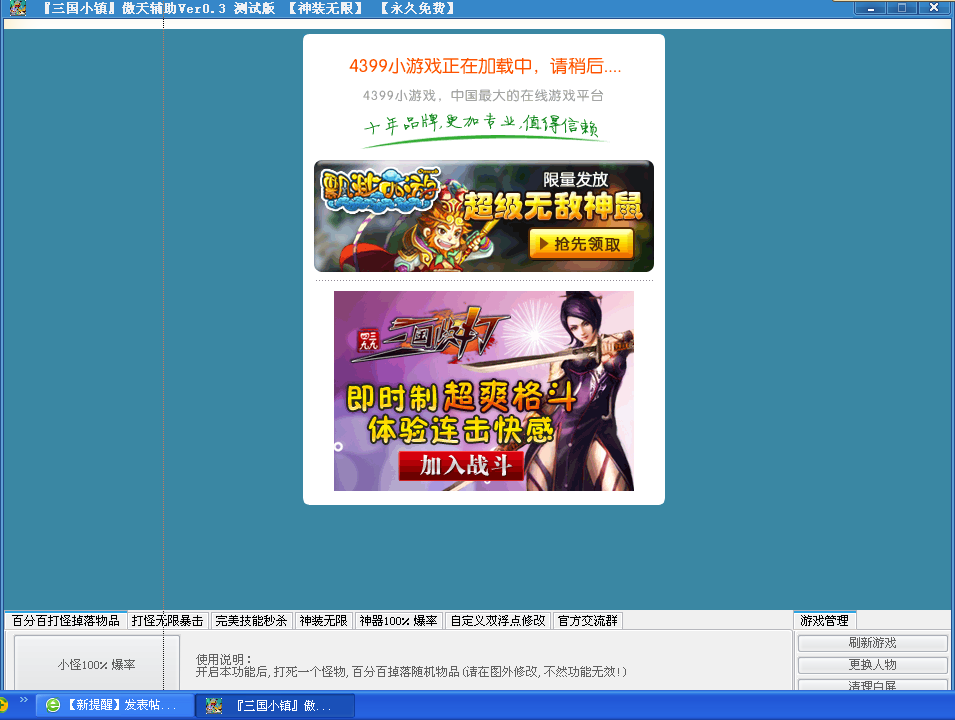Minimize the 傲天辅助 window
This screenshot has width=955, height=720.
pyautogui.click(x=870, y=8)
